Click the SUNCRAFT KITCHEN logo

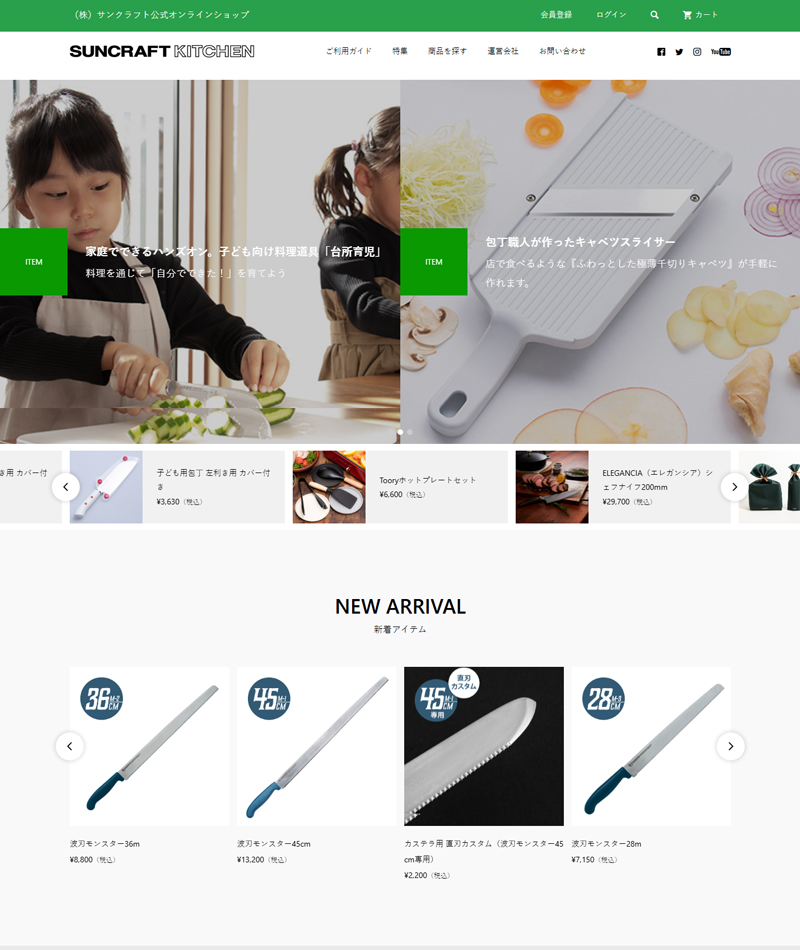click(x=162, y=51)
